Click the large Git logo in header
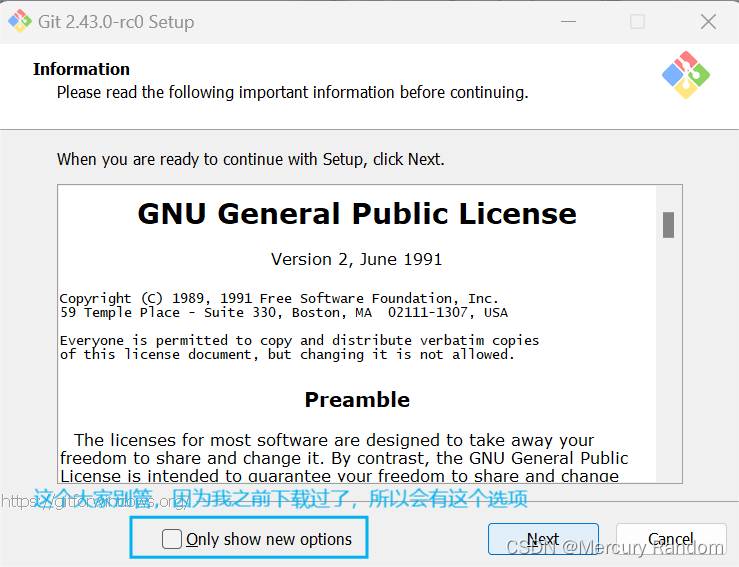Screen dimensions: 739x567 [686, 75]
